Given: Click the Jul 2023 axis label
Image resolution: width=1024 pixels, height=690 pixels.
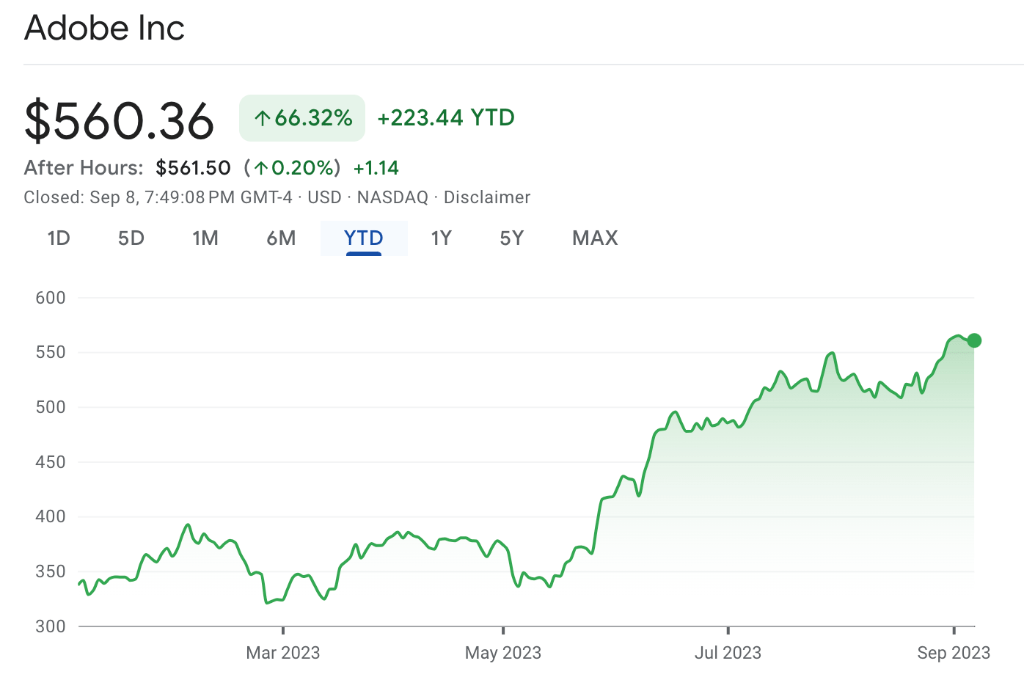Looking at the screenshot, I should tap(727, 653).
